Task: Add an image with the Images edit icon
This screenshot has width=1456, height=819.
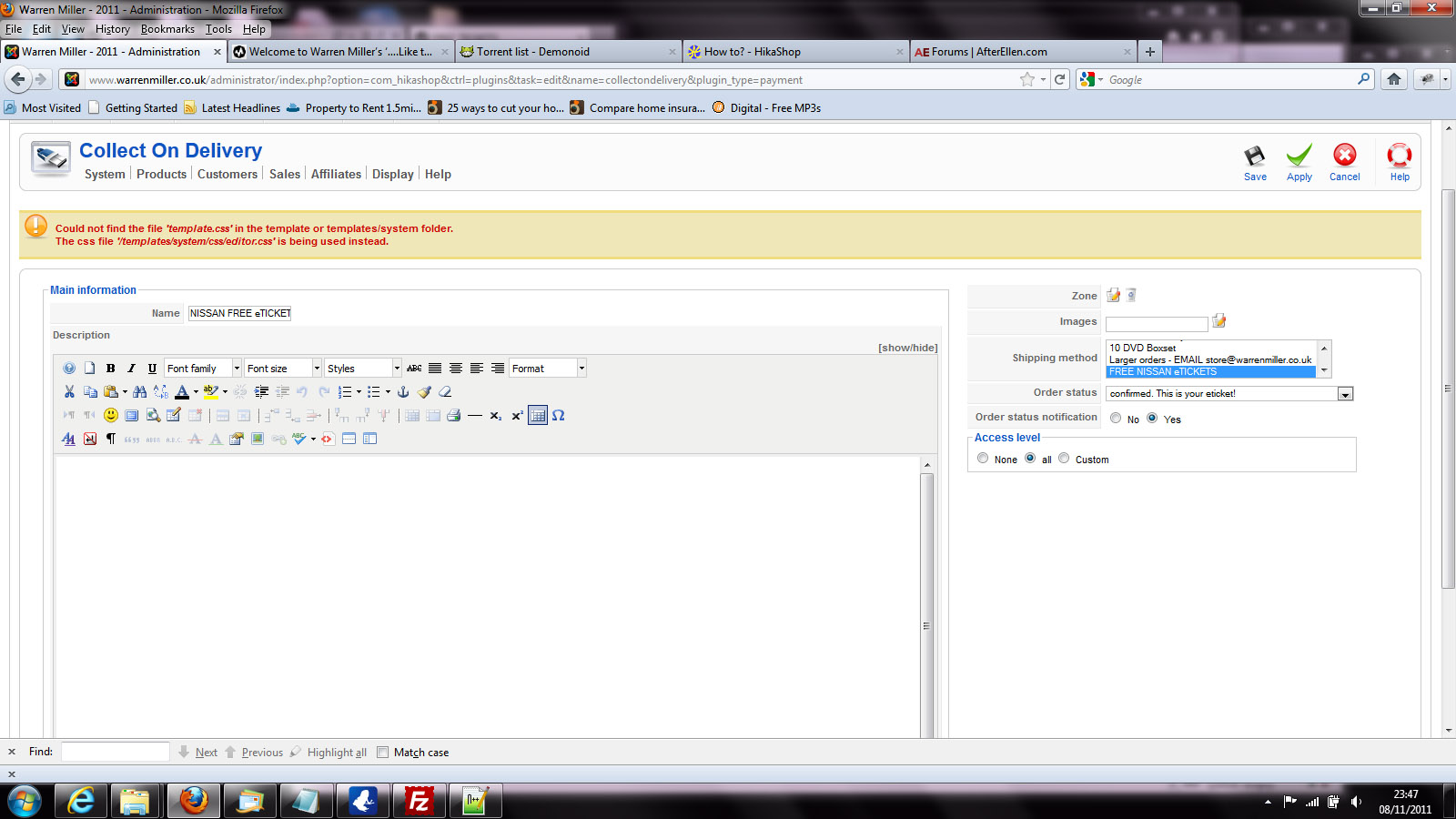Action: [1219, 320]
